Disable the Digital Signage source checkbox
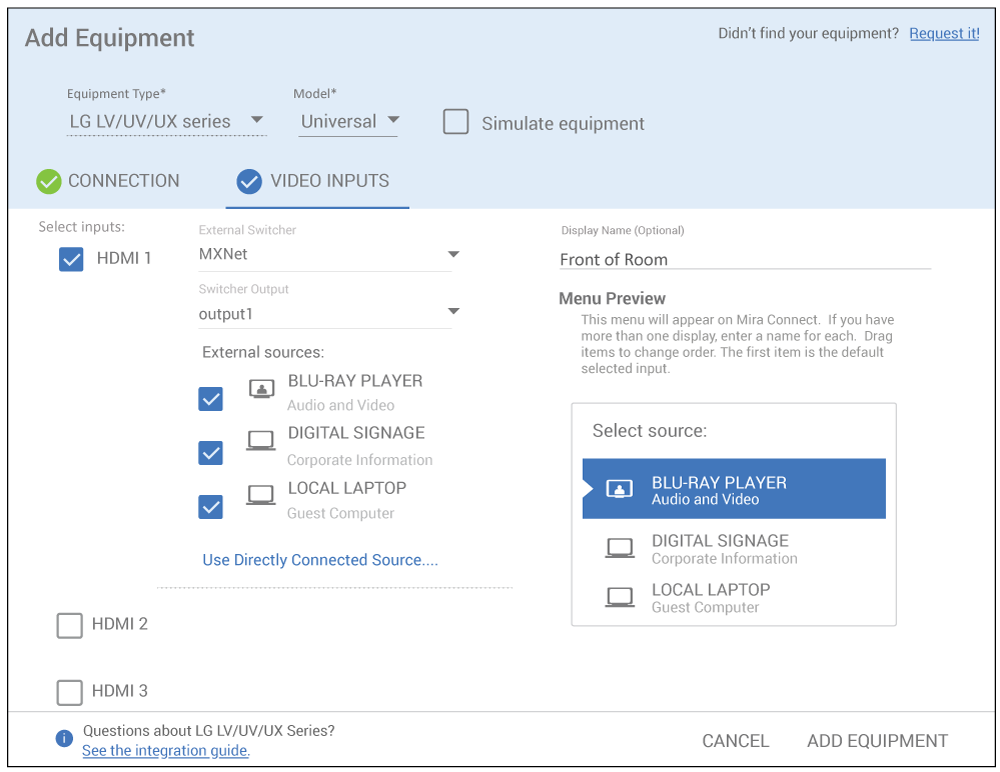The height and width of the screenshot is (772, 1000). click(211, 453)
